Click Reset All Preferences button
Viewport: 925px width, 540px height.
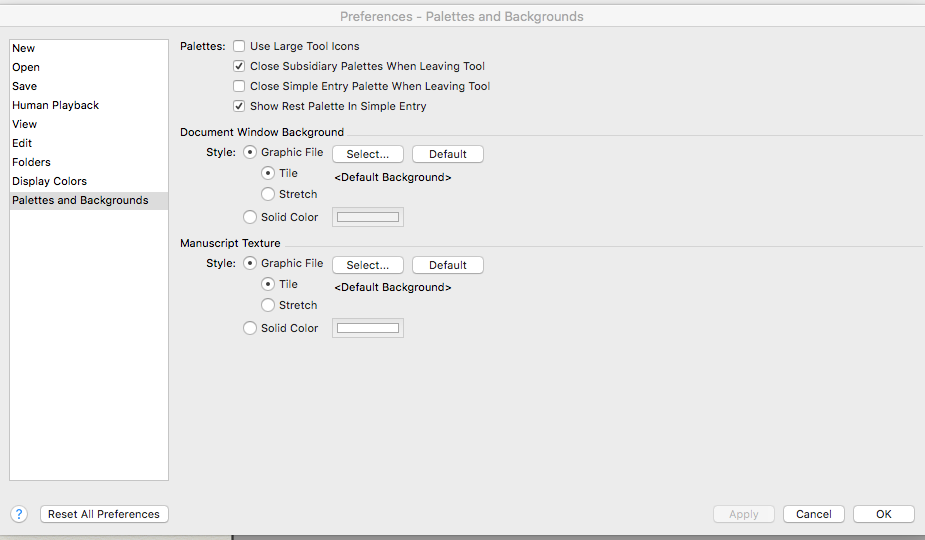[104, 514]
